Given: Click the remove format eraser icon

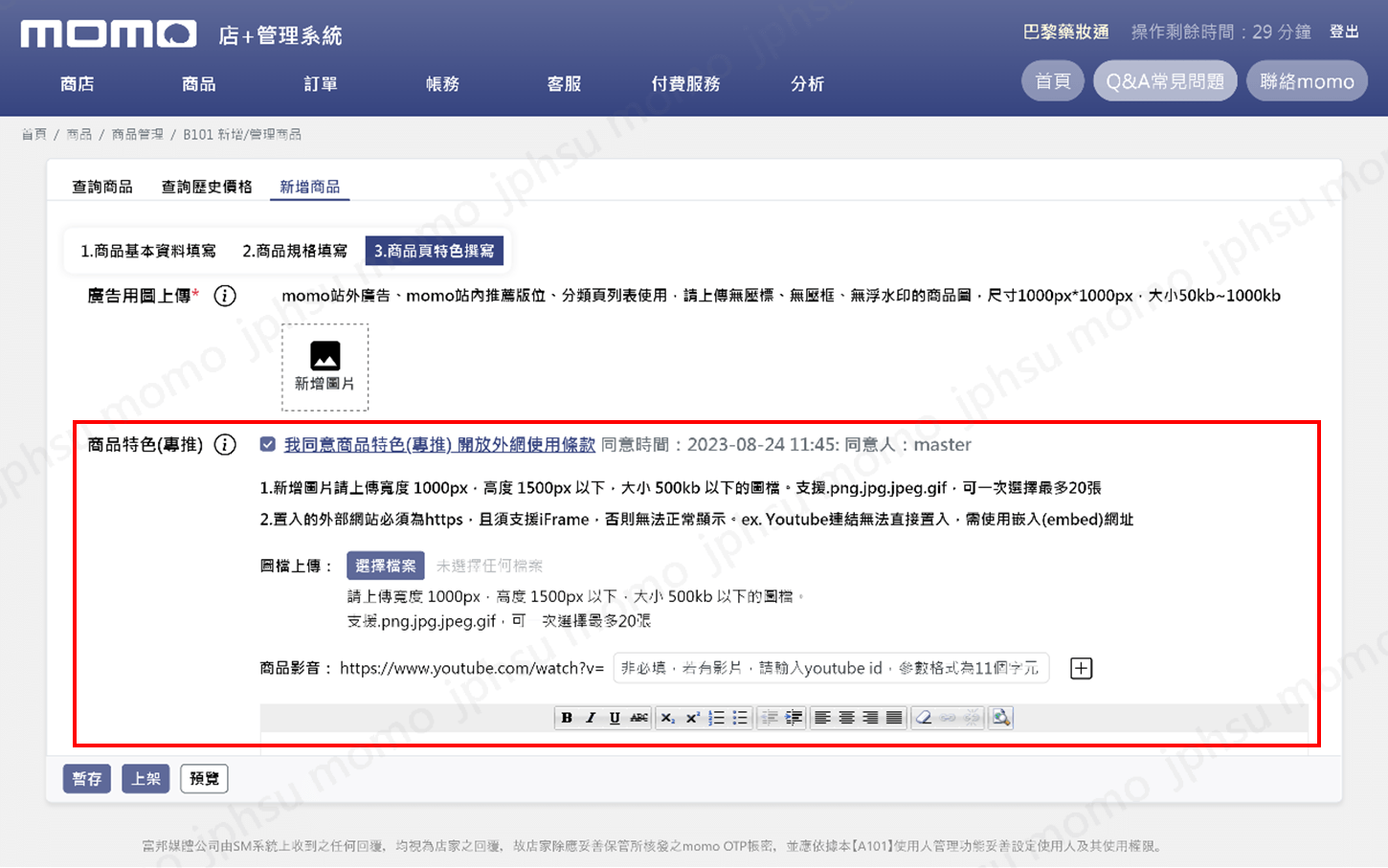Looking at the screenshot, I should [923, 718].
